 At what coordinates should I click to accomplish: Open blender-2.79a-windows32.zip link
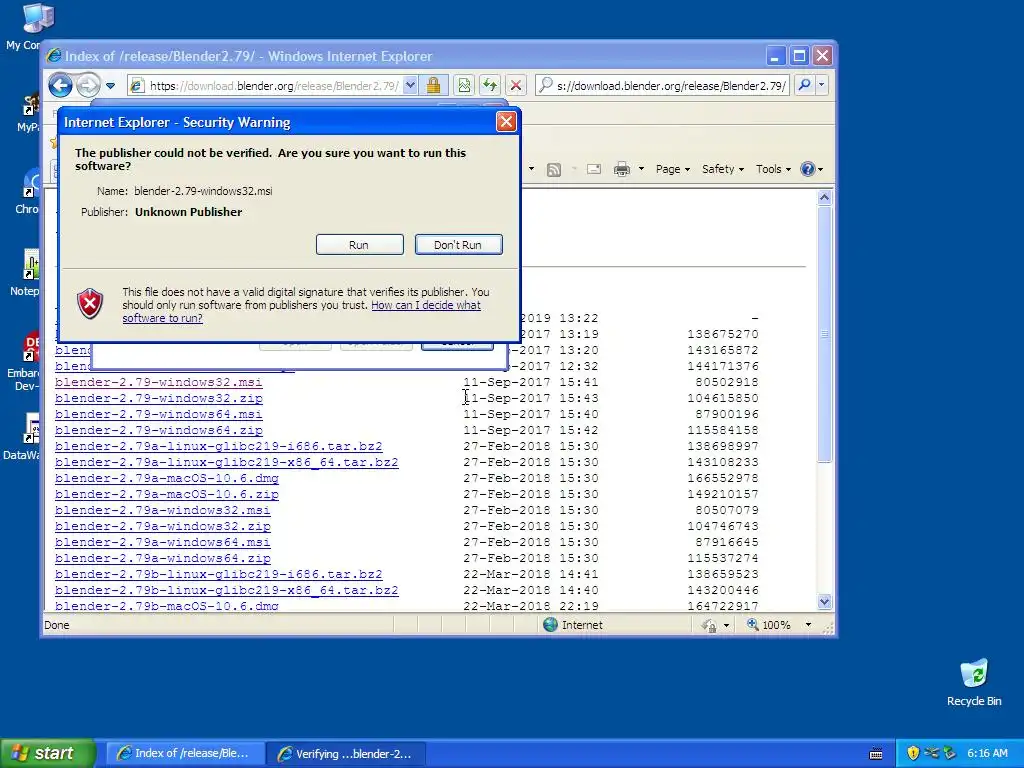163,526
